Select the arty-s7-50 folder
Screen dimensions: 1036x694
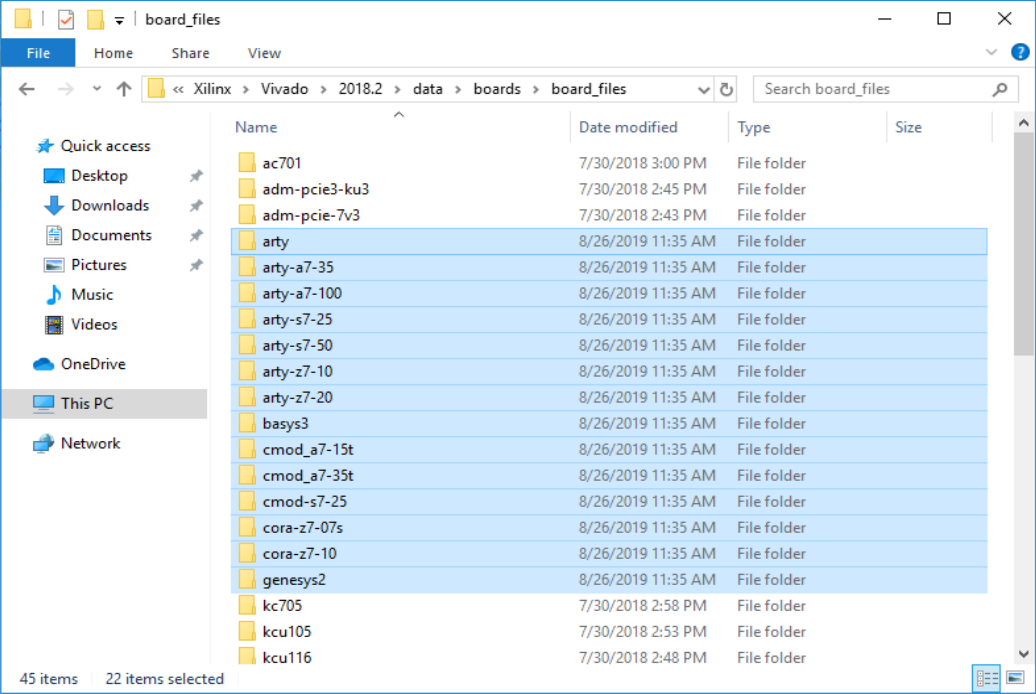point(609,346)
